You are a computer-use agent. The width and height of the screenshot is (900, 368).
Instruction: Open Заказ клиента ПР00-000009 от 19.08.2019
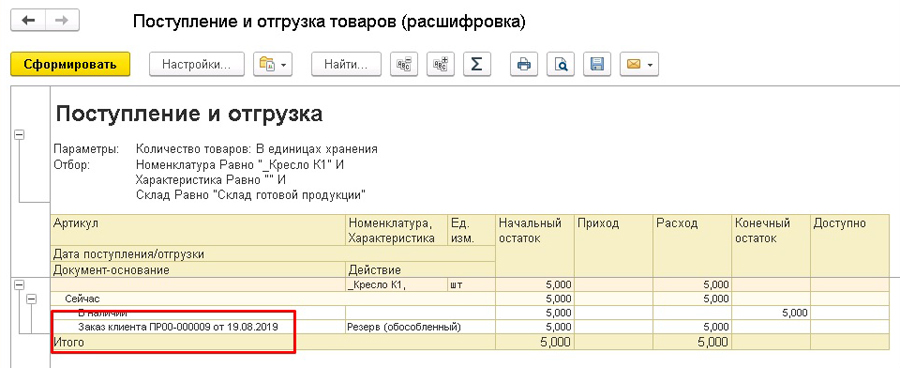(x=178, y=327)
